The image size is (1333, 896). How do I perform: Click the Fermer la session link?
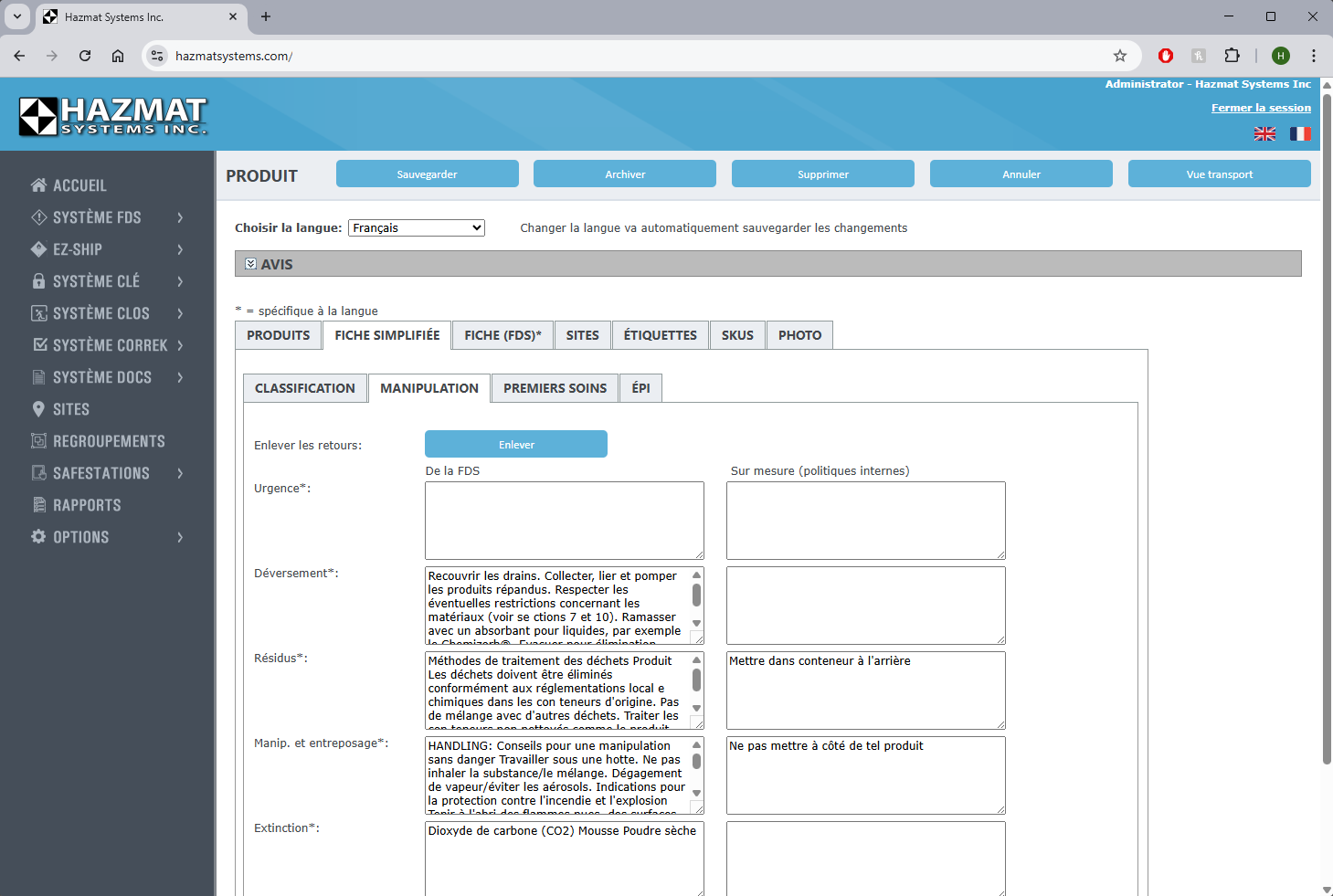(x=1260, y=108)
